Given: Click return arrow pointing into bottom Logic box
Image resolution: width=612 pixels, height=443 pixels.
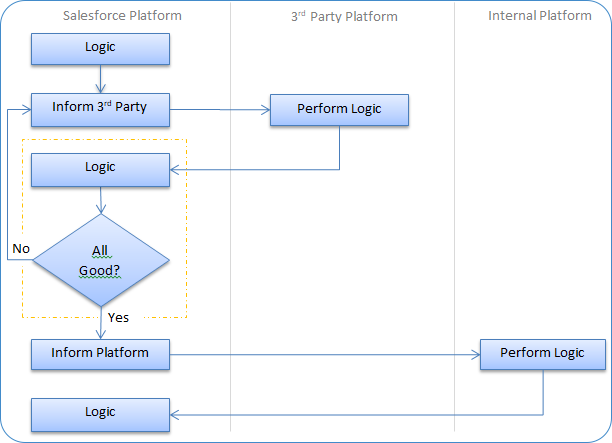Looking at the screenshot, I should click(350, 414).
